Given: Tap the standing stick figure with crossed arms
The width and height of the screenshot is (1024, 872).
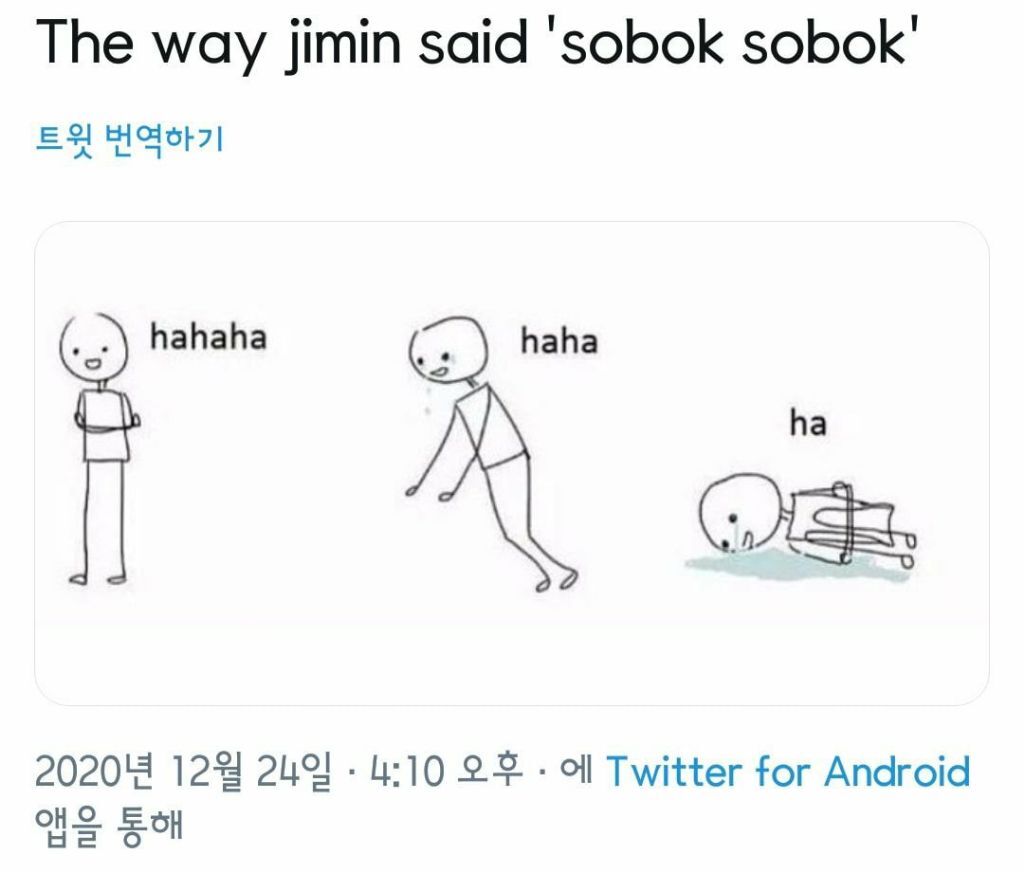Looking at the screenshot, I should point(98,448).
